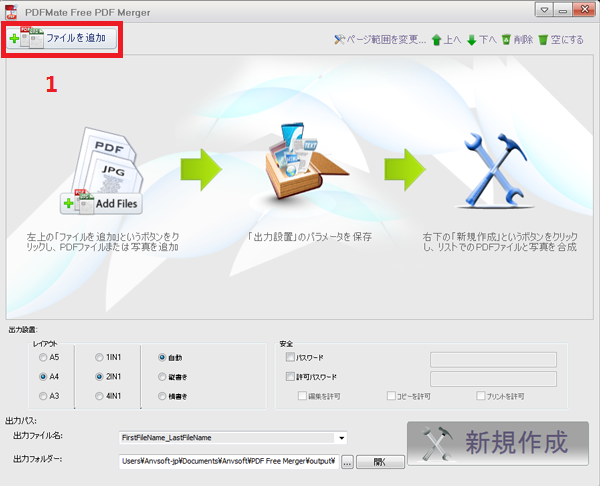Tick the 編集を許可 checkbox
Viewport: 600px width, 486px height.
pyautogui.click(x=302, y=396)
